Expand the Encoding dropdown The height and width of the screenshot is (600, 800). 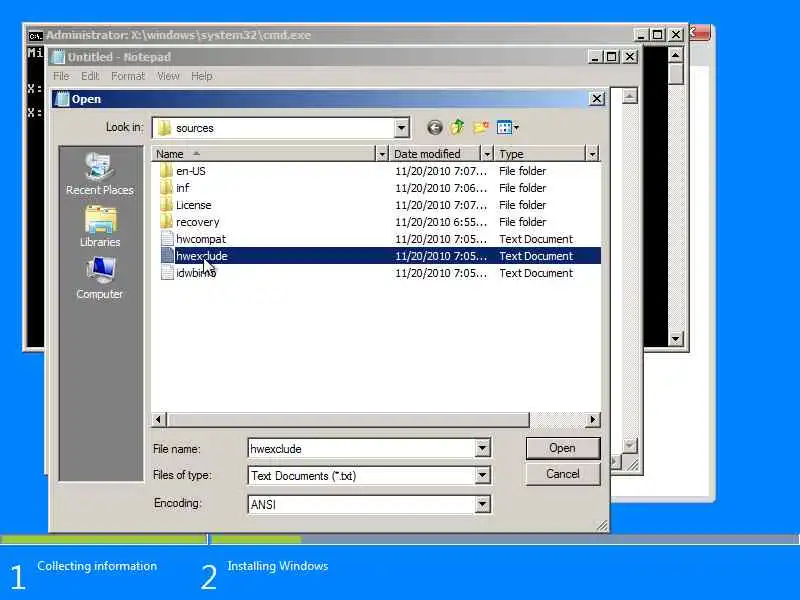[x=482, y=504]
